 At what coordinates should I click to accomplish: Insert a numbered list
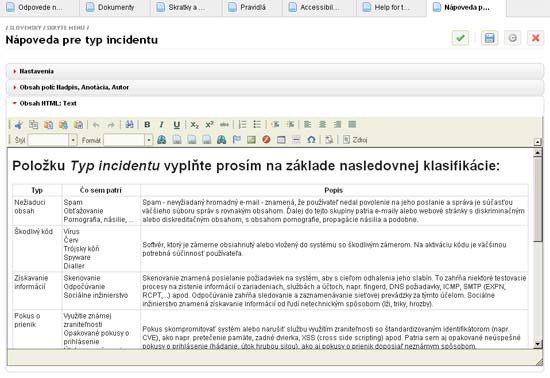tap(242, 124)
